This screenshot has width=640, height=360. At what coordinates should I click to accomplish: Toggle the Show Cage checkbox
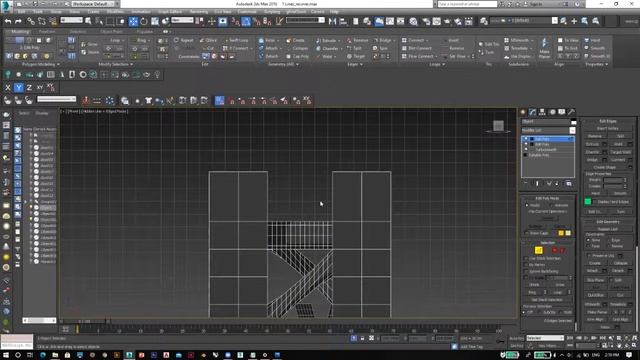tap(526, 233)
